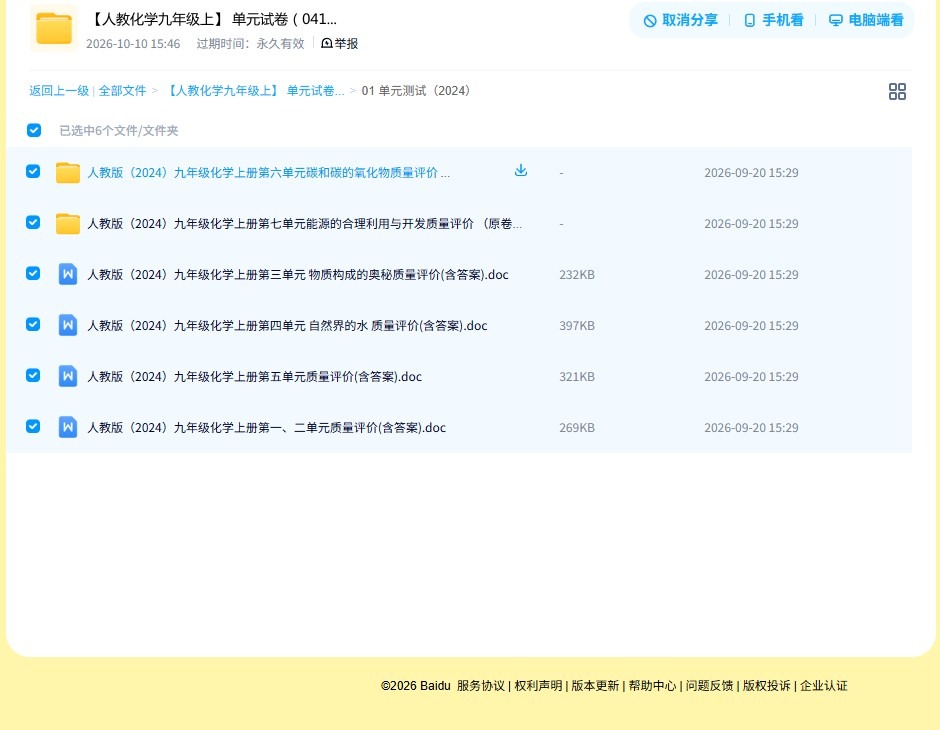The width and height of the screenshot is (940, 730).
Task: Click 取消分享 cancel share button
Action: tap(680, 20)
